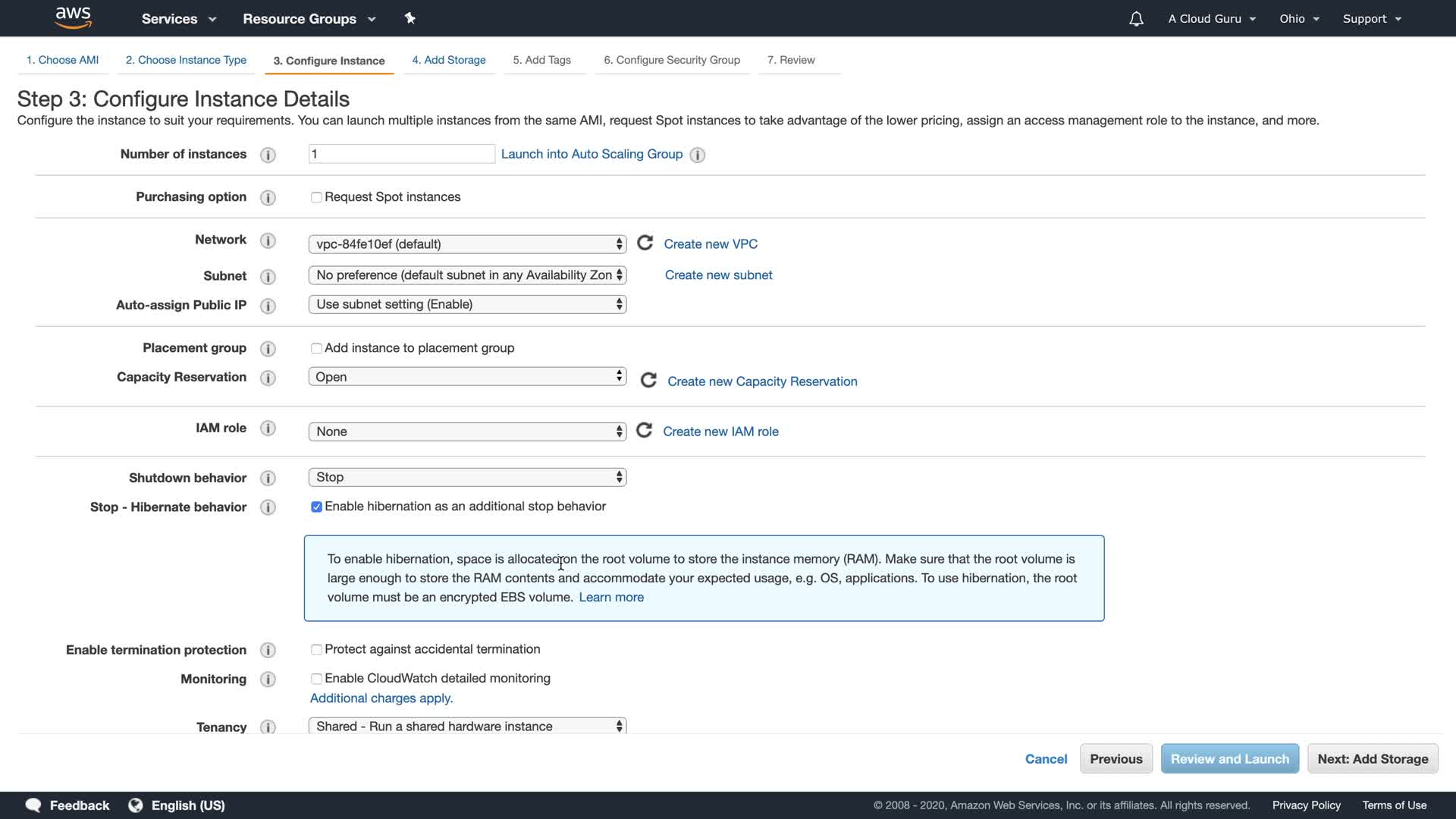This screenshot has height=819, width=1456.
Task: Click the Feedback speech bubble icon
Action: (33, 805)
